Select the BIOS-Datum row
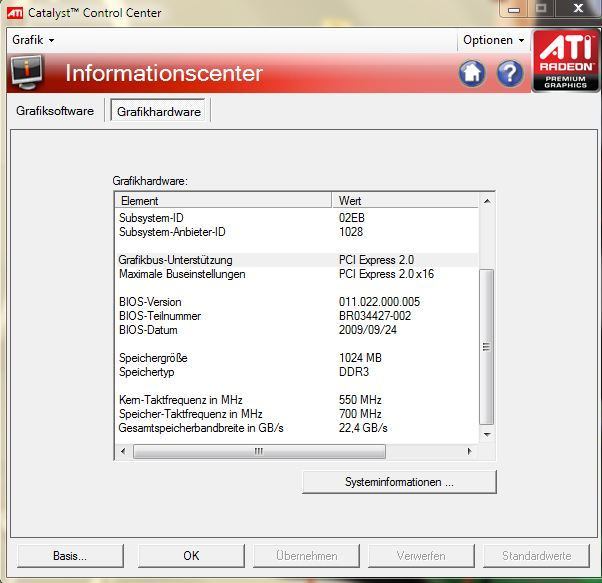Image resolution: width=602 pixels, height=583 pixels. 297,330
